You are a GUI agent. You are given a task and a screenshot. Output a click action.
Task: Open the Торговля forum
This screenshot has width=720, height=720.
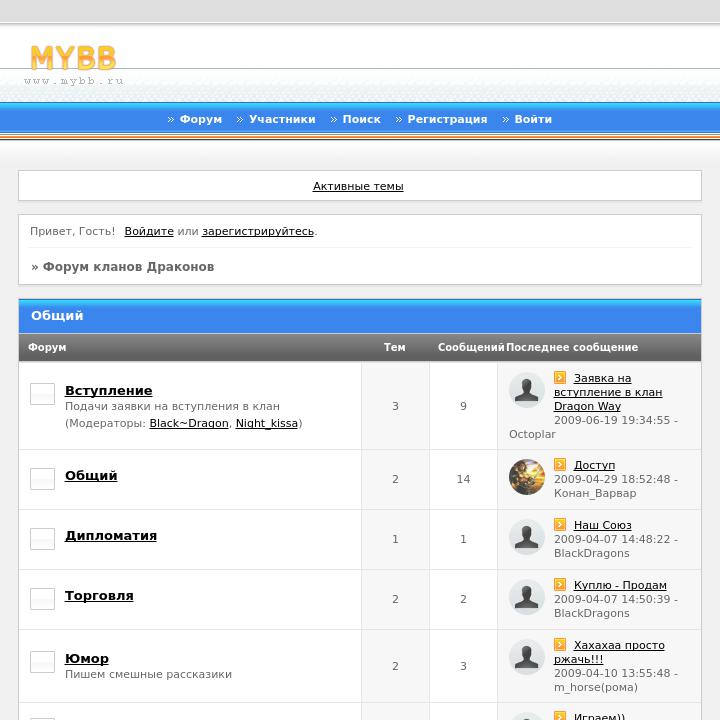pyautogui.click(x=99, y=596)
